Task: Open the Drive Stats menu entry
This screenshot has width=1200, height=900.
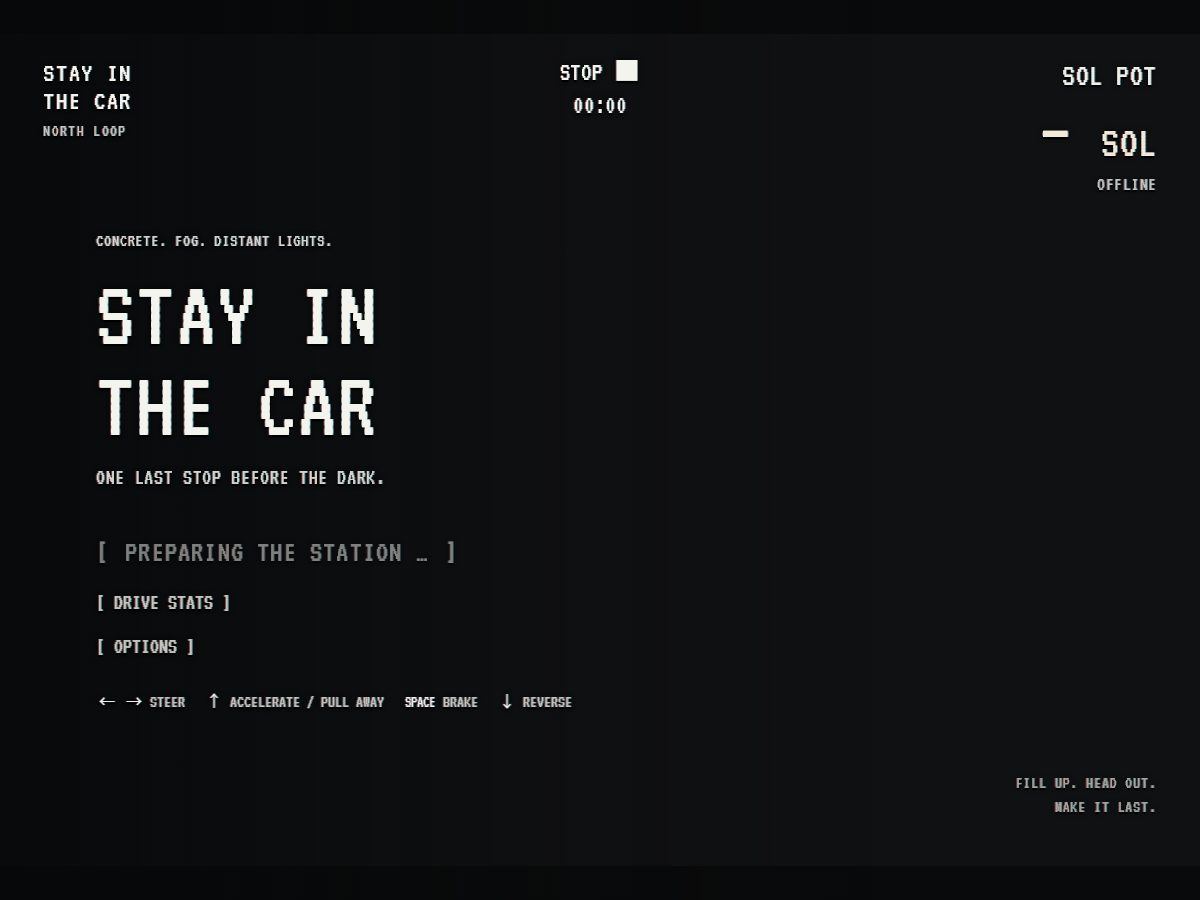Action: pos(164,603)
